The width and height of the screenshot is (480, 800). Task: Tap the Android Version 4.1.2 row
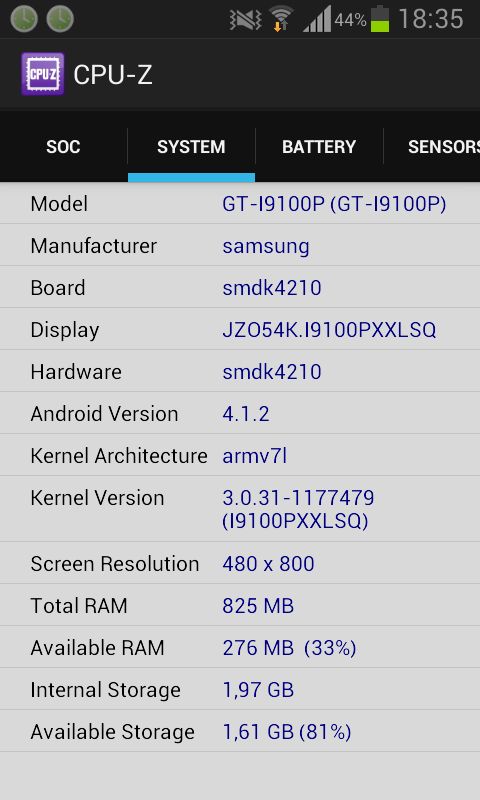pos(240,413)
